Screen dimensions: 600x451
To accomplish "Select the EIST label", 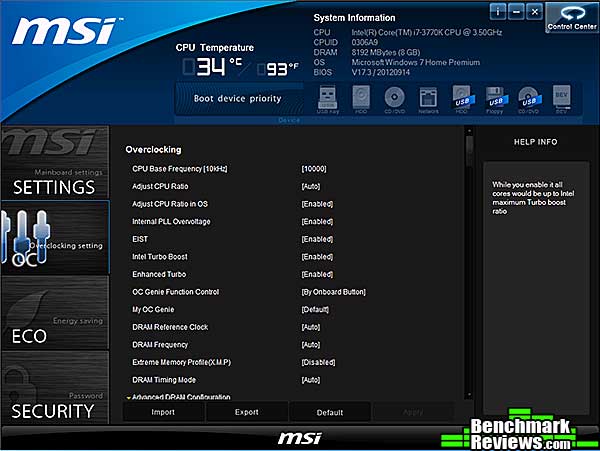I will tap(140, 239).
